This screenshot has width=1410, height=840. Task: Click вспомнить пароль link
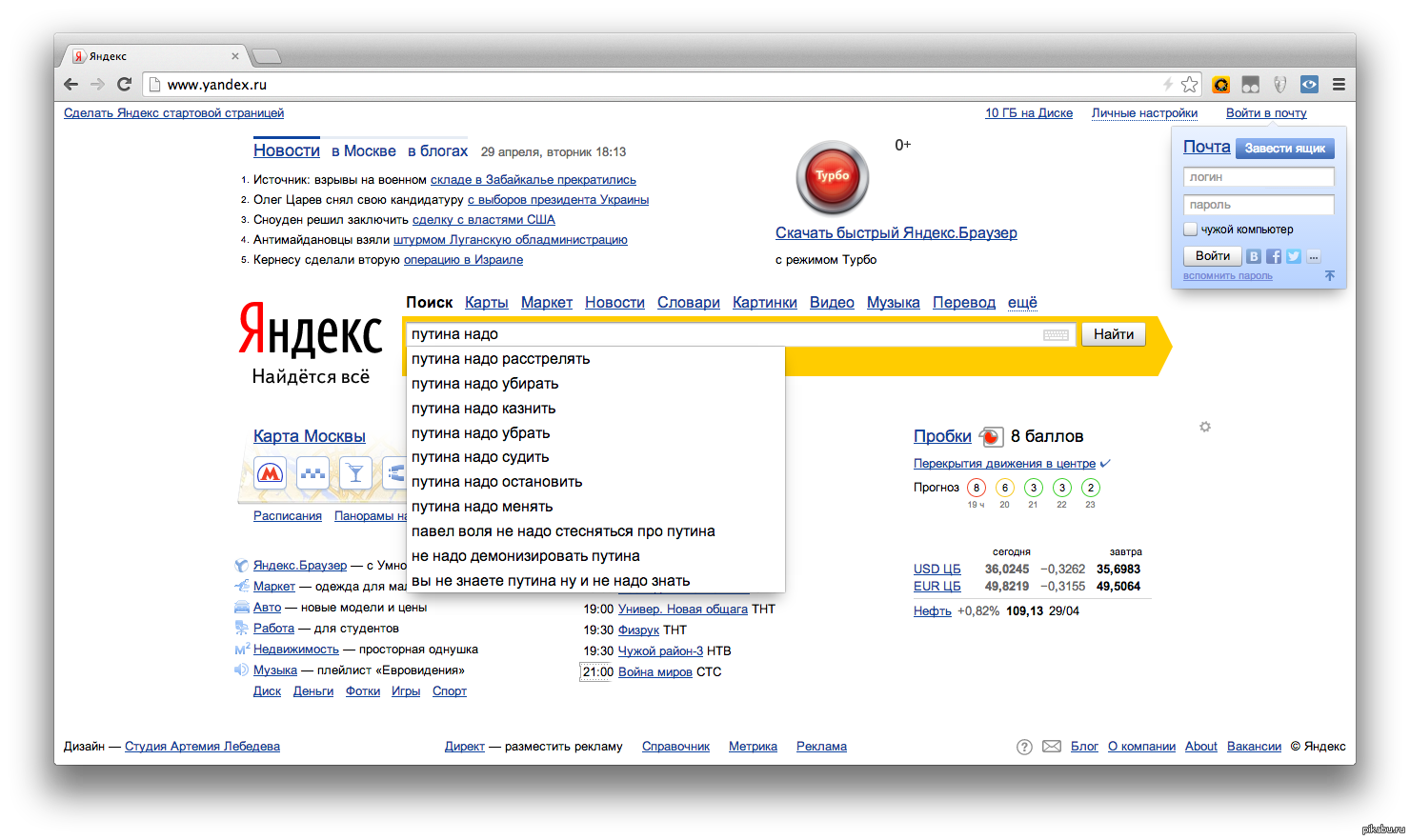pos(1228,276)
